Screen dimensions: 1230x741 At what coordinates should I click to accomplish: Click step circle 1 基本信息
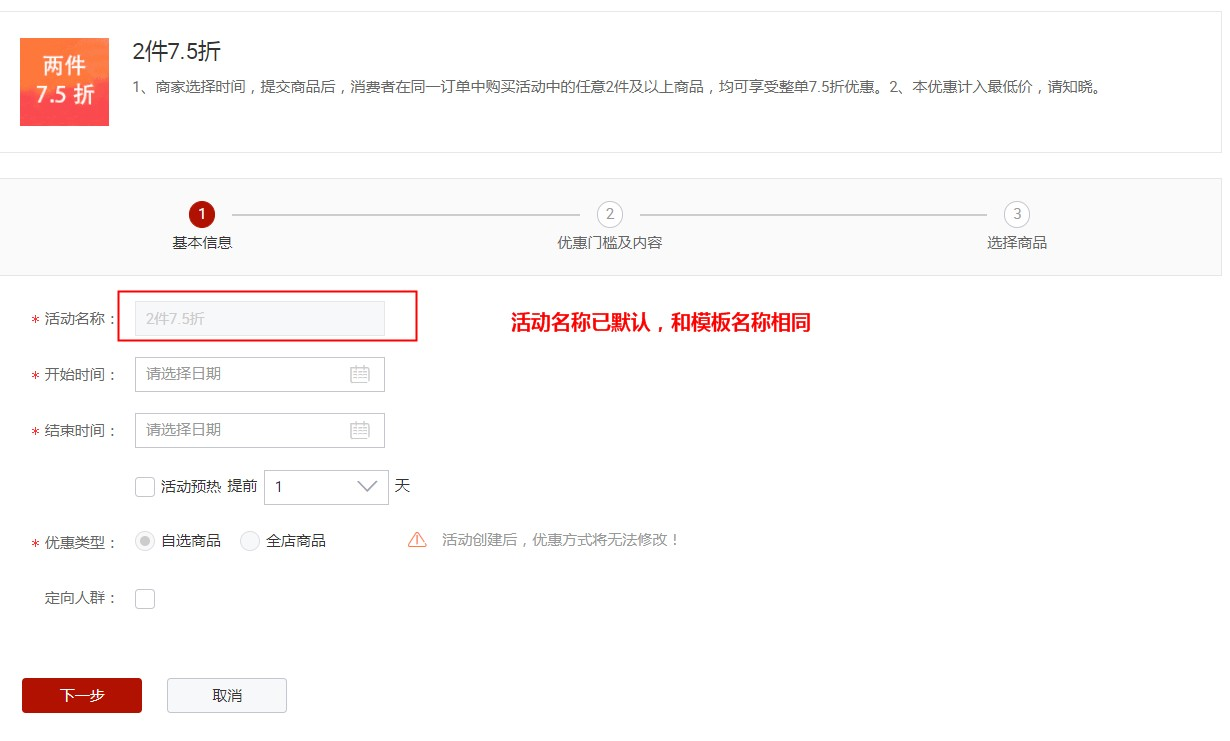(x=201, y=214)
